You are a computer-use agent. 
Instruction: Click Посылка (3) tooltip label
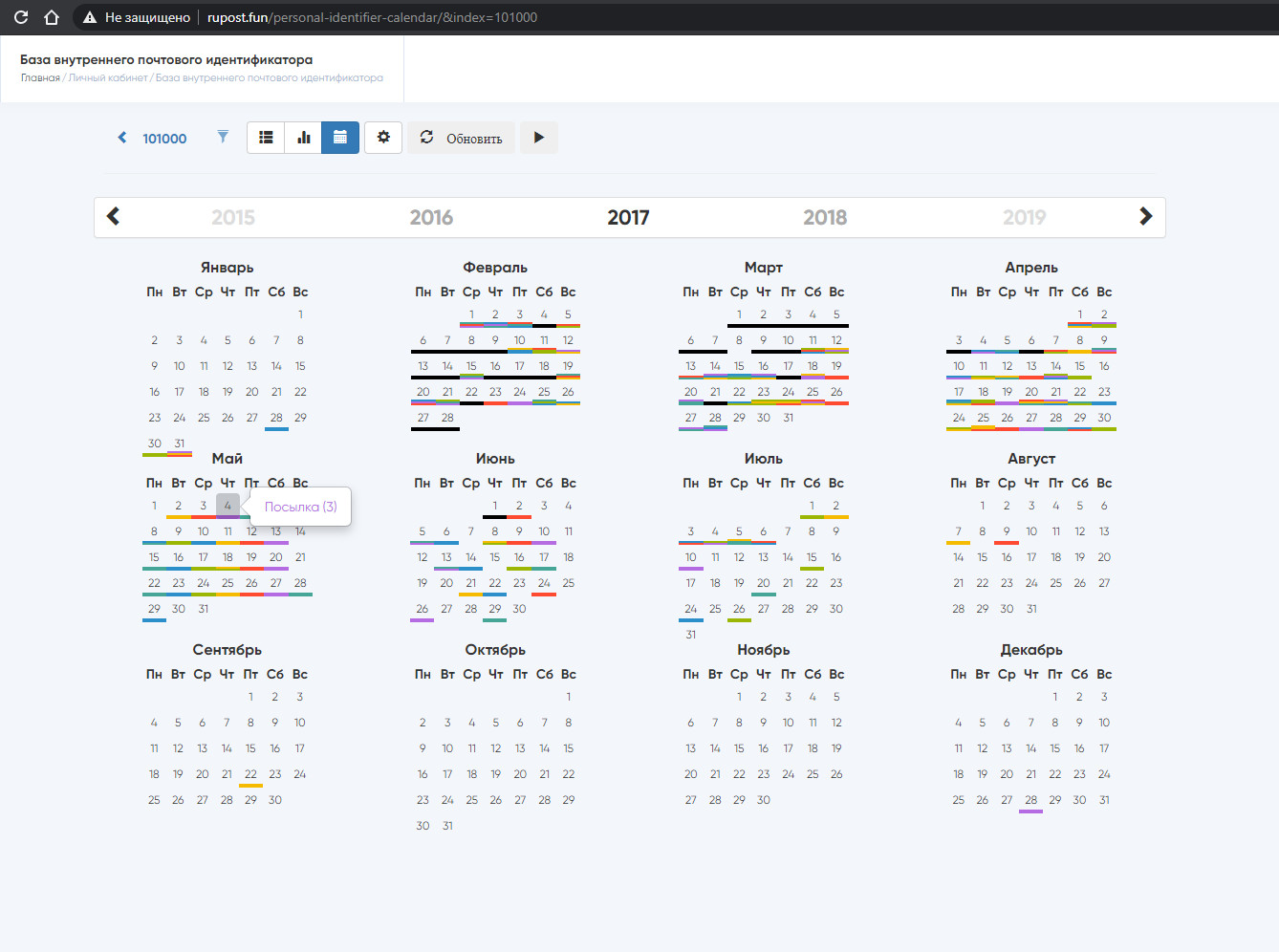(300, 507)
